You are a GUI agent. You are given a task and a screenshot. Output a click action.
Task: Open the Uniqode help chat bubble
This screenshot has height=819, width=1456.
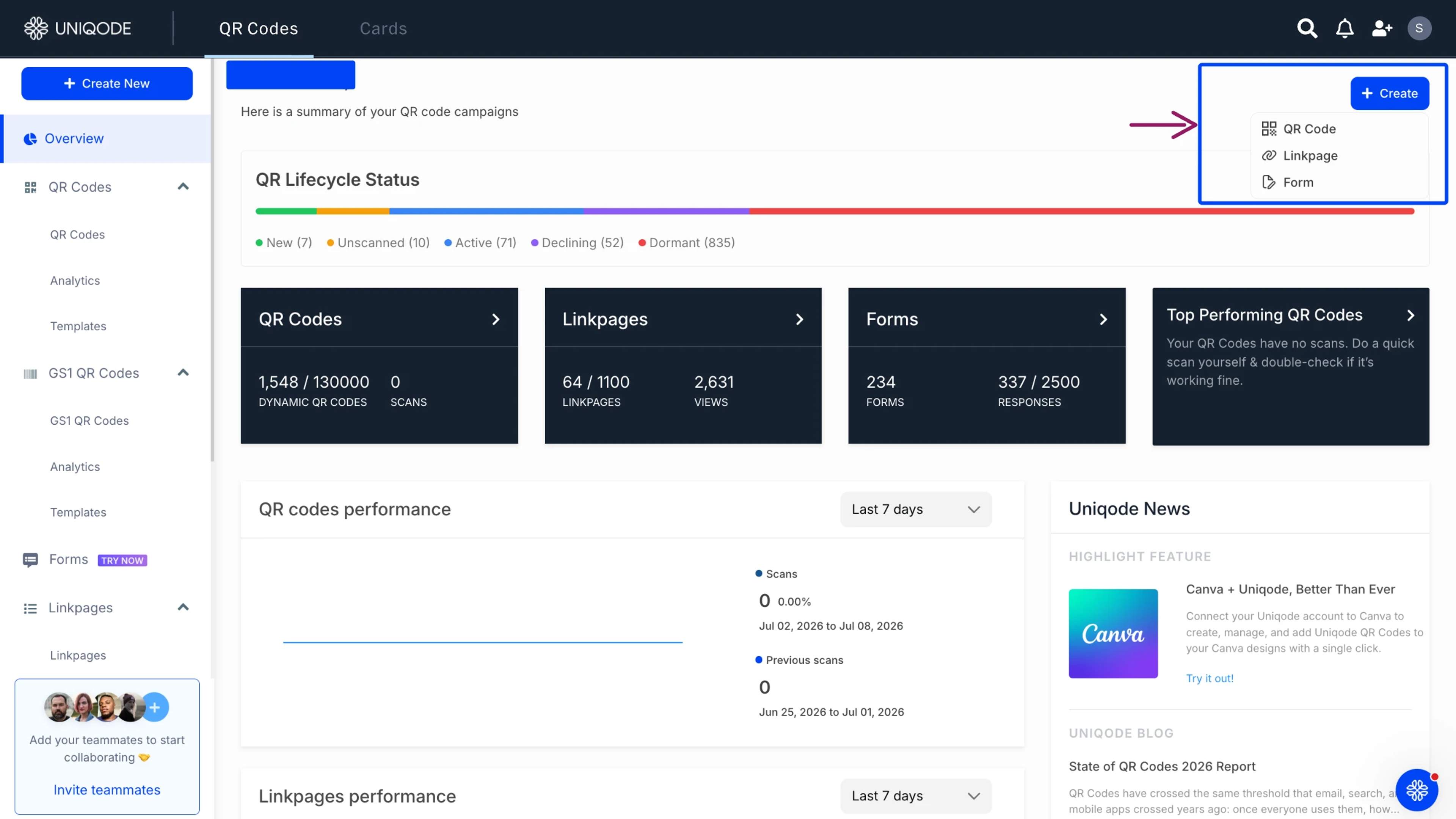coord(1417,790)
